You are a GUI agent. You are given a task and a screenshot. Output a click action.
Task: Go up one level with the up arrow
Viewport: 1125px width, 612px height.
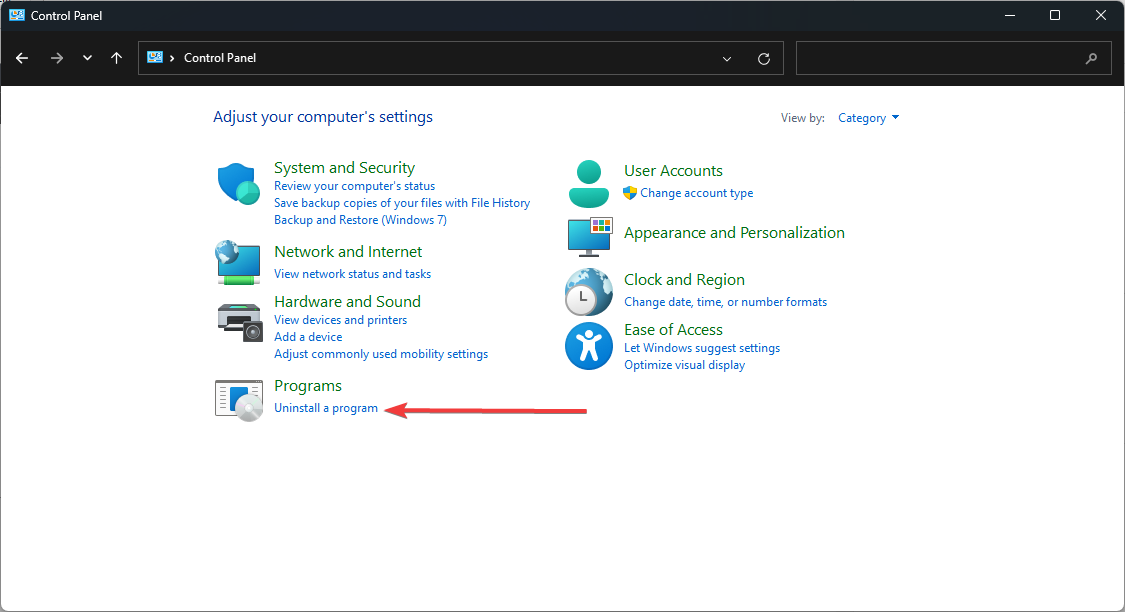116,58
